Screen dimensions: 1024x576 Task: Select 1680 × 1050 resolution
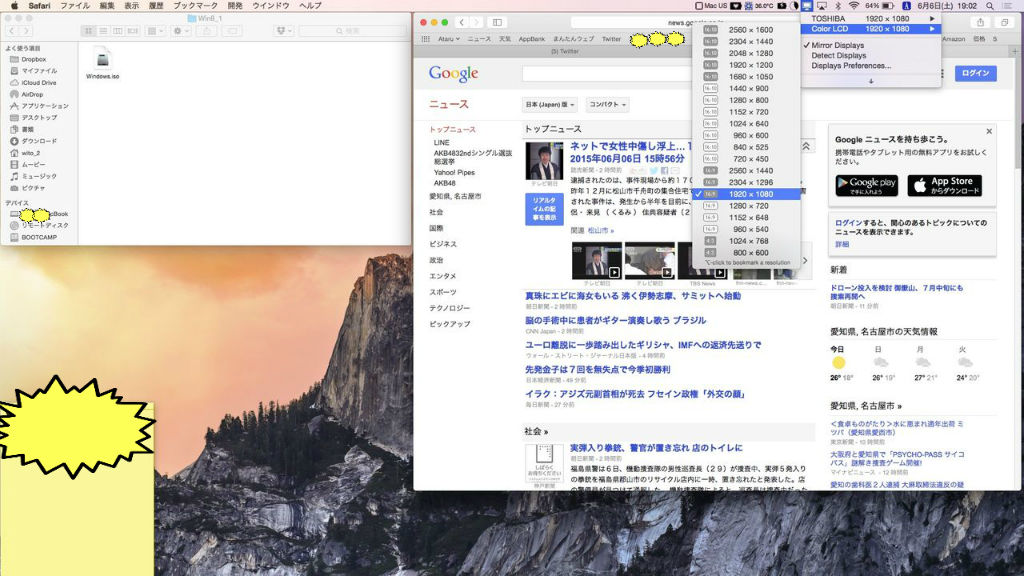click(746, 77)
